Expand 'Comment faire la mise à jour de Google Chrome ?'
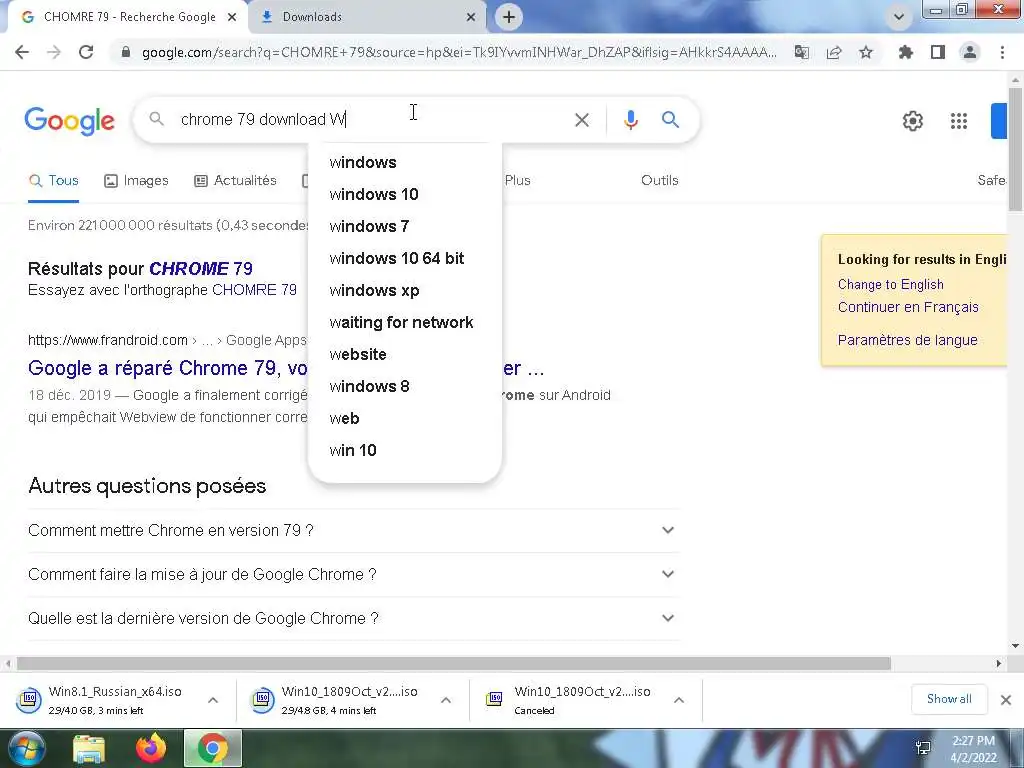Image resolution: width=1024 pixels, height=768 pixels. tap(353, 575)
